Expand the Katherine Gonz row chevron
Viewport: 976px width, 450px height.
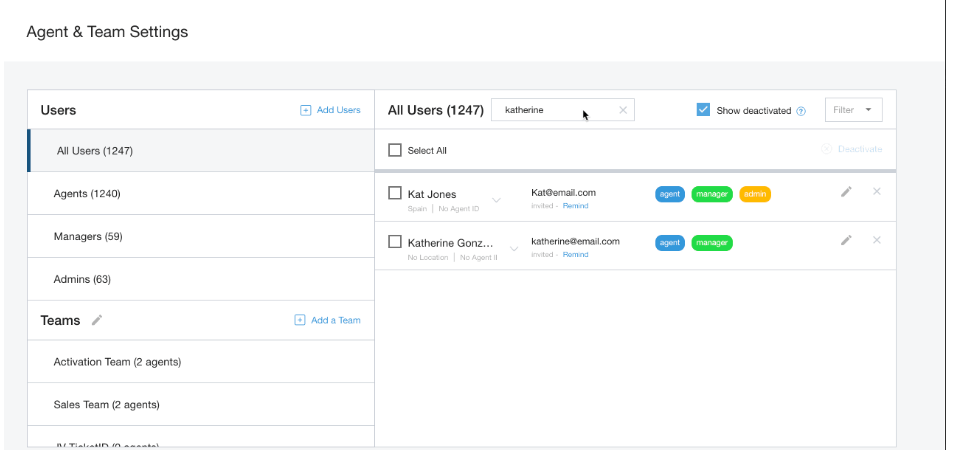click(514, 248)
